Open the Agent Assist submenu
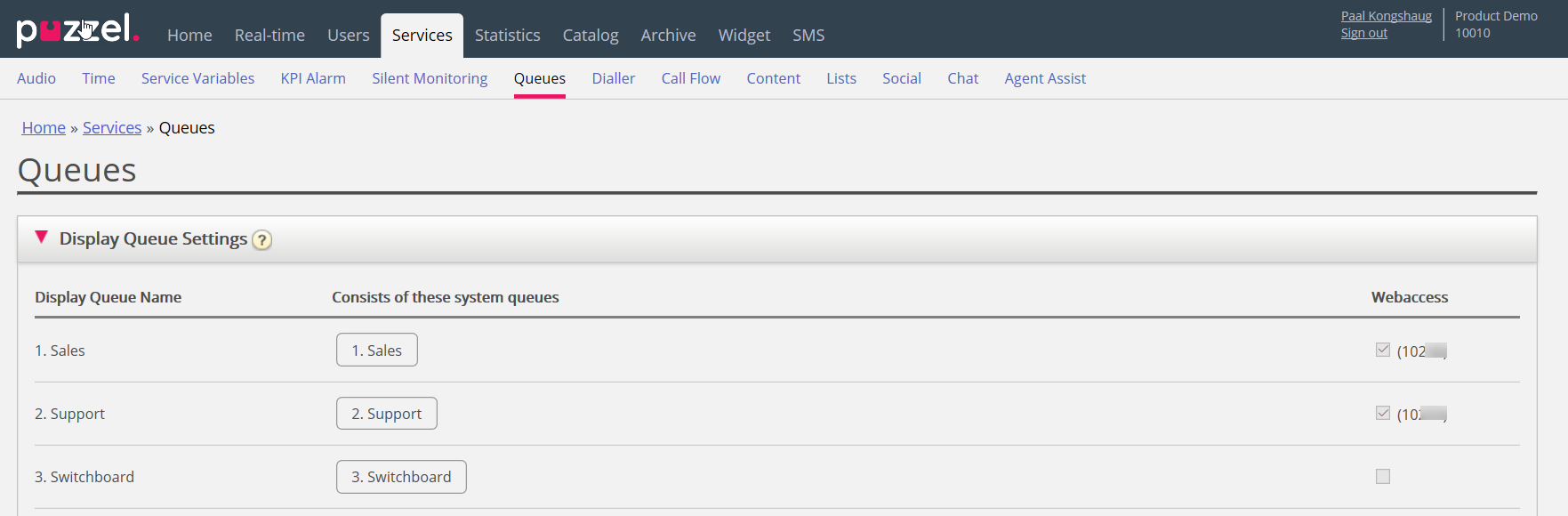This screenshot has width=1568, height=516. (x=1045, y=78)
